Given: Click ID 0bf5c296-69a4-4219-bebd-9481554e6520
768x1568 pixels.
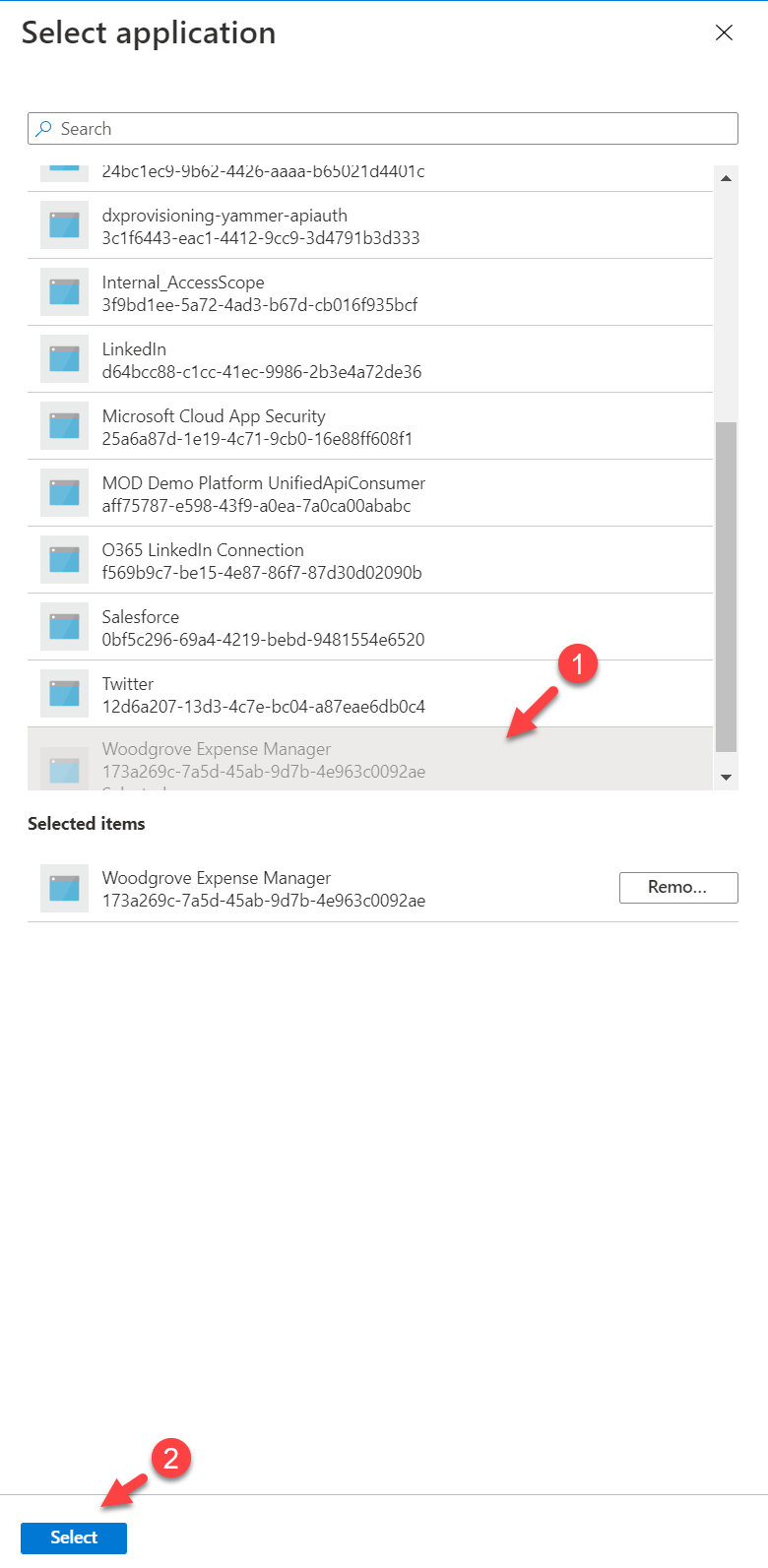Looking at the screenshot, I should pos(264,640).
